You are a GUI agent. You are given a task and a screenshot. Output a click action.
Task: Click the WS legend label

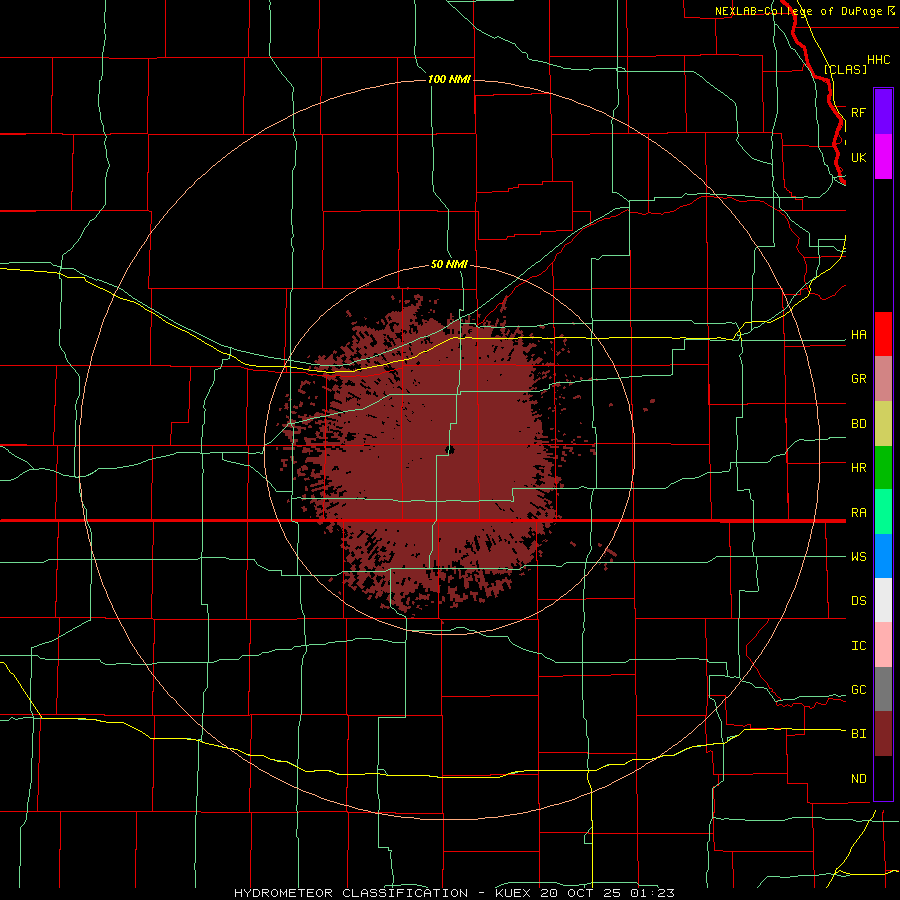[x=858, y=557]
